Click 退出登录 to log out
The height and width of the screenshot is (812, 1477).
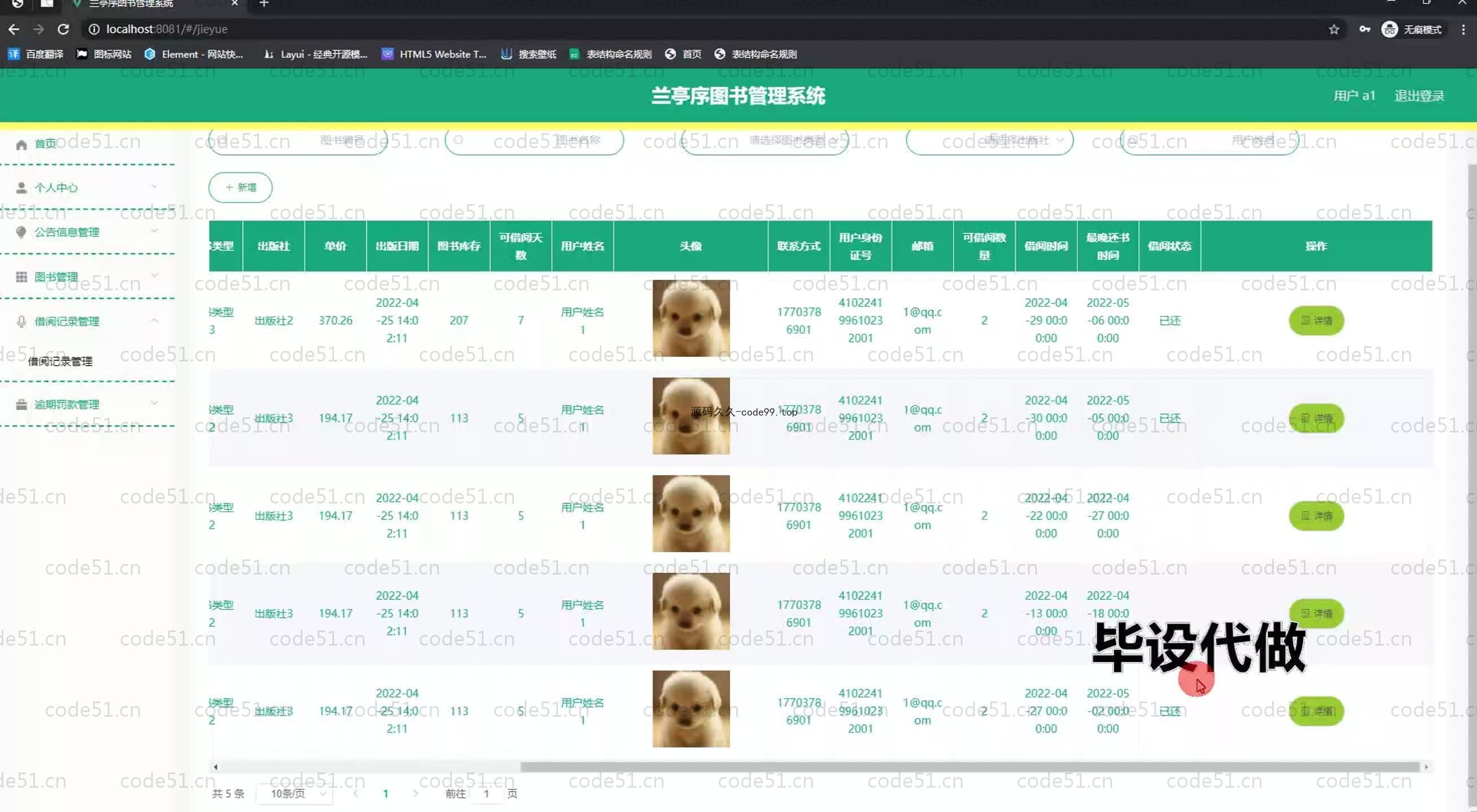1419,96
